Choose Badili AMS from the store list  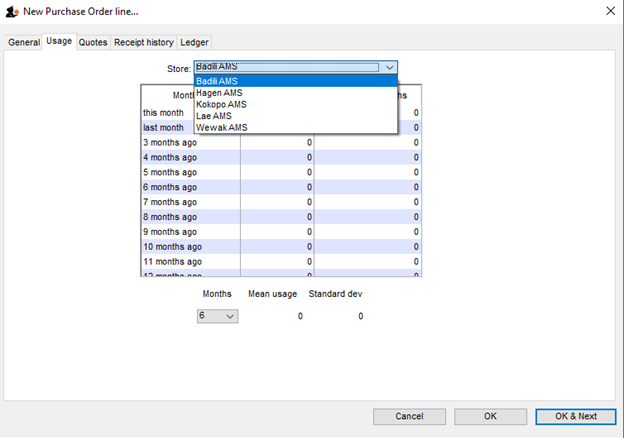pyautogui.click(x=296, y=81)
